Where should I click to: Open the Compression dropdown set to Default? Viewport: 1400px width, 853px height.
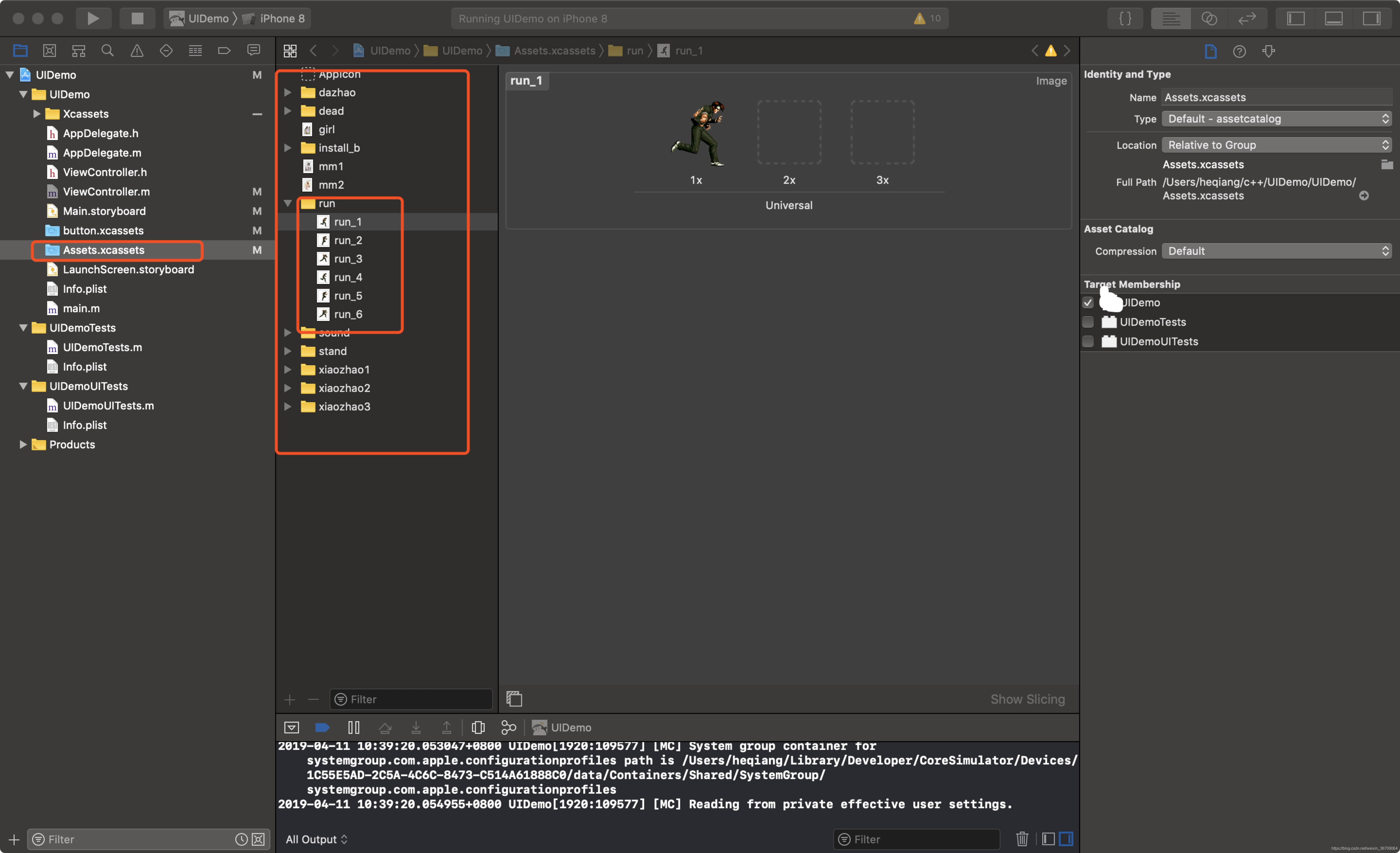1277,251
